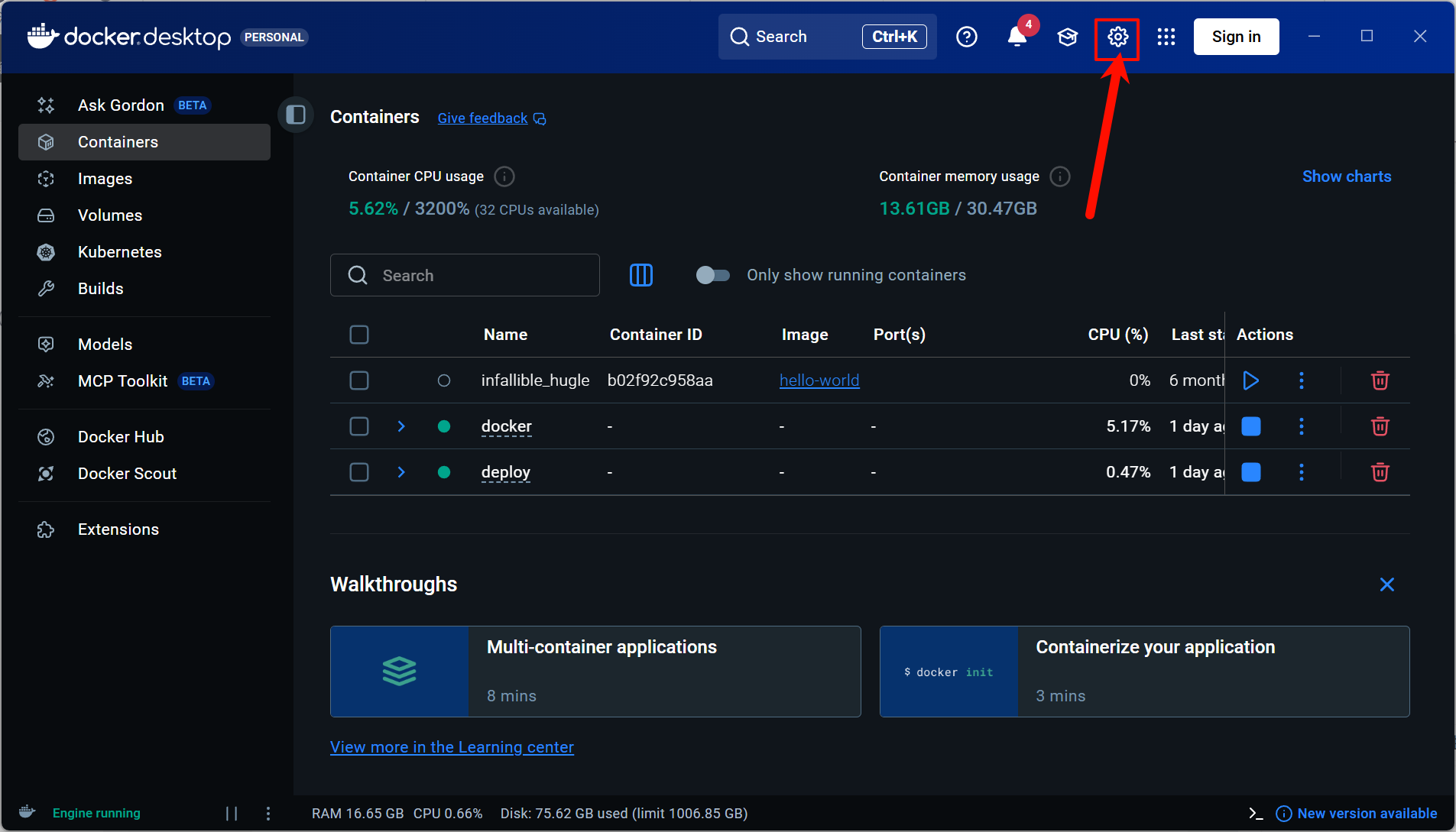Open the Learning center graduation cap icon
This screenshot has height=832, width=1456.
1068,37
